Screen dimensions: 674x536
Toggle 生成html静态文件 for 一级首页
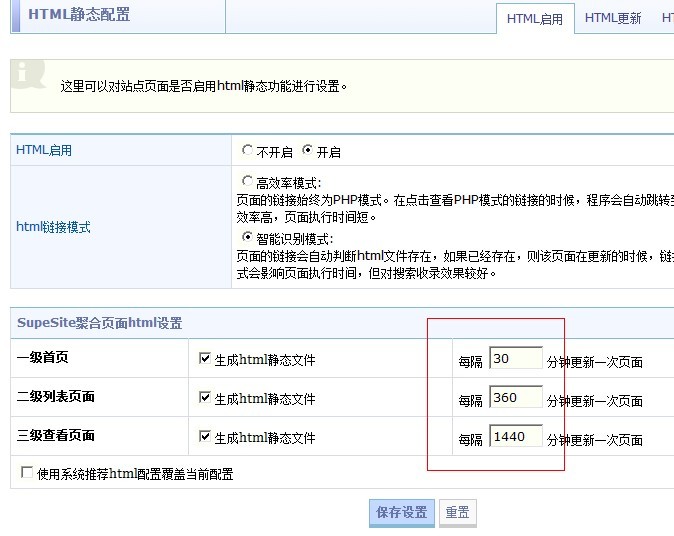point(205,358)
